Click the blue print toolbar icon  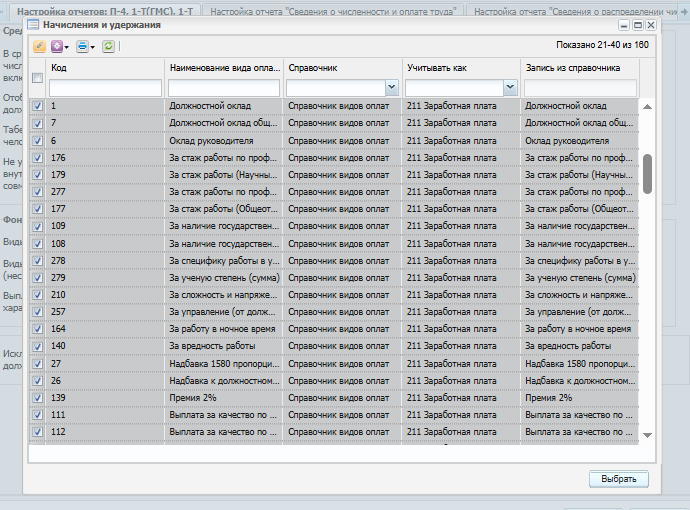click(x=82, y=46)
